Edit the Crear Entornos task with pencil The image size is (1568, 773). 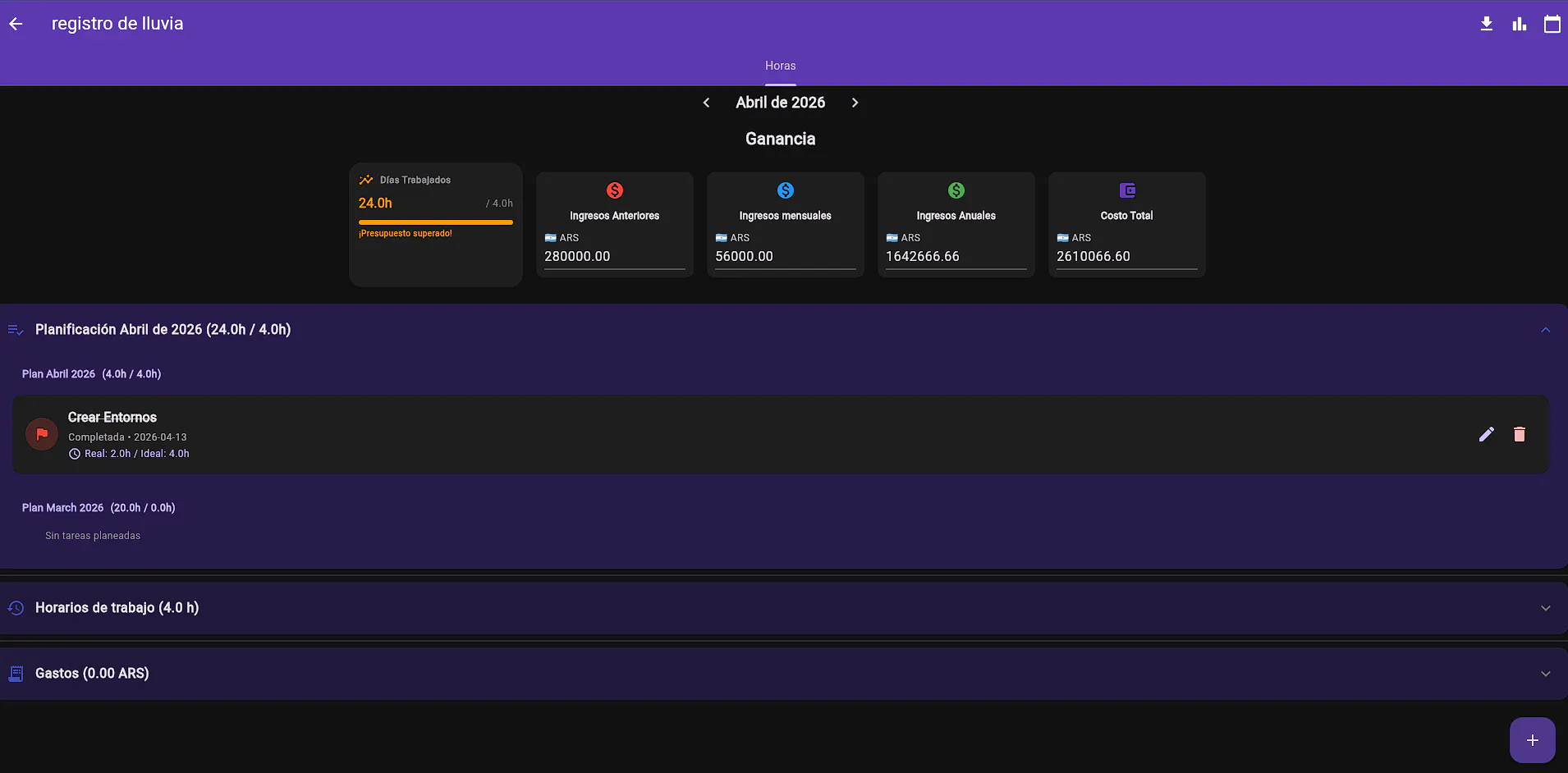[x=1487, y=434]
